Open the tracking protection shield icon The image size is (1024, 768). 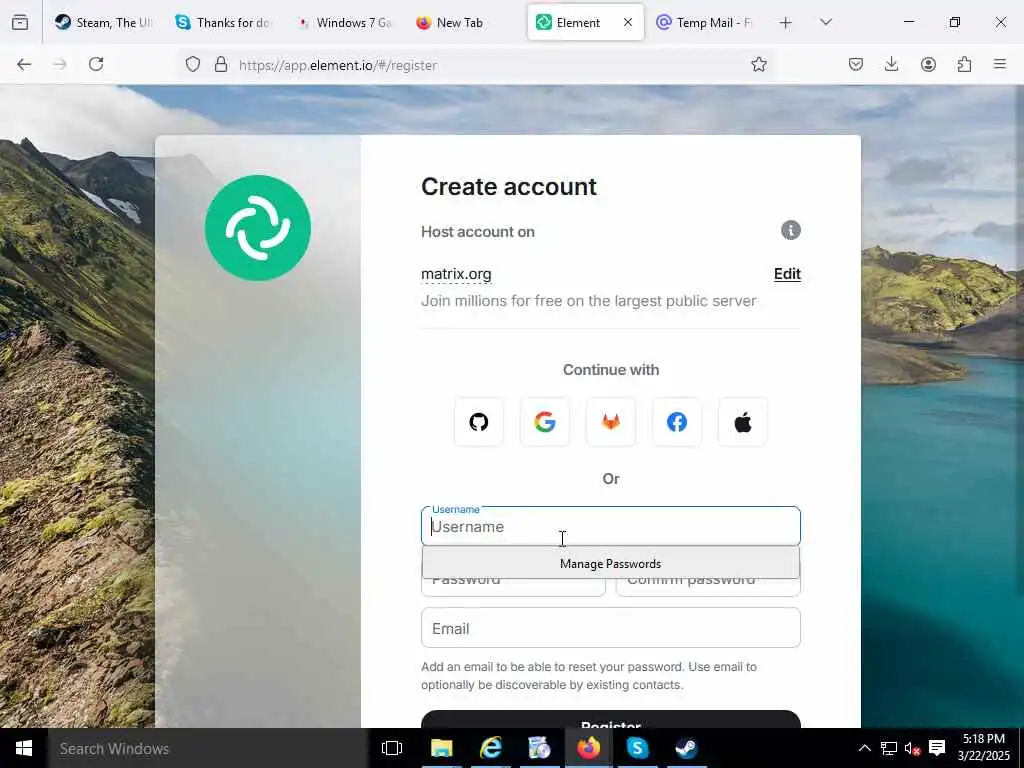[x=193, y=64]
